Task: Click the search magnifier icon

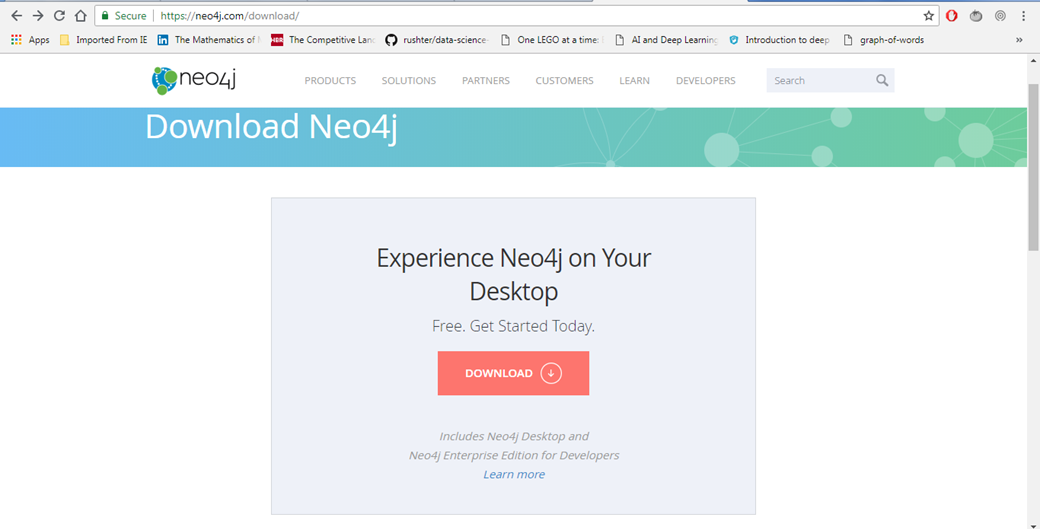Action: 882,80
